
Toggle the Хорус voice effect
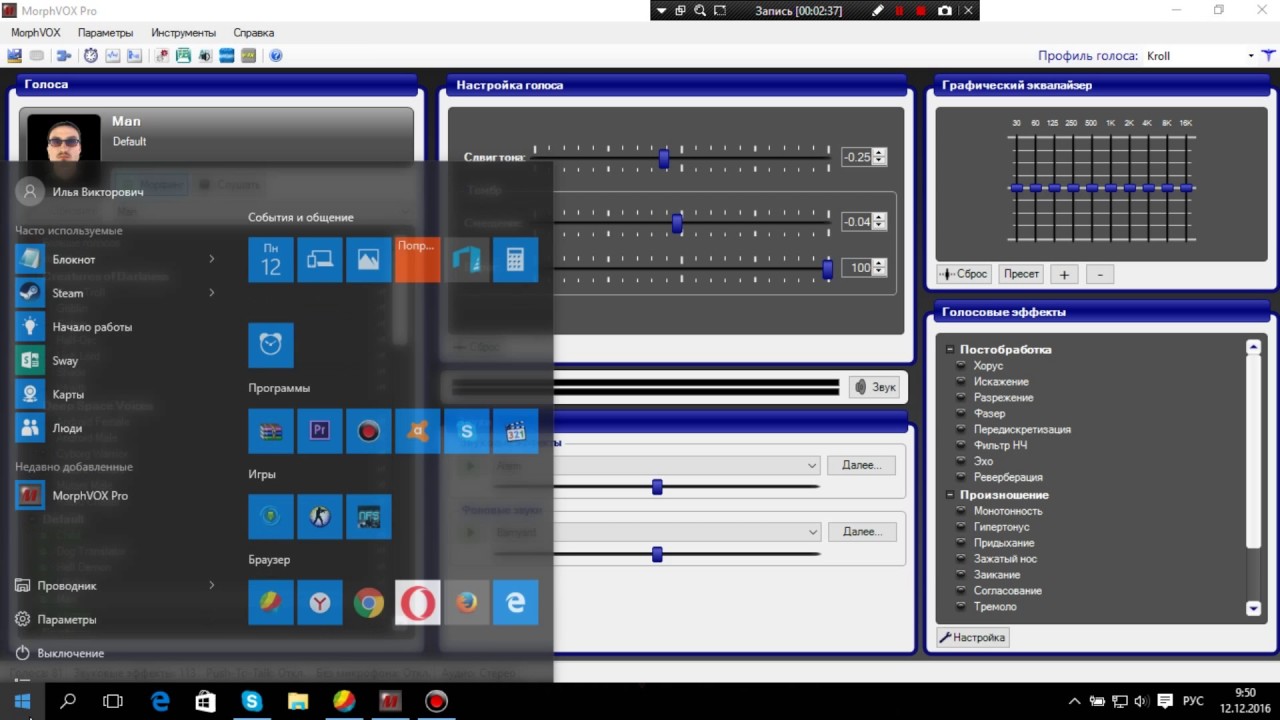(x=988, y=366)
